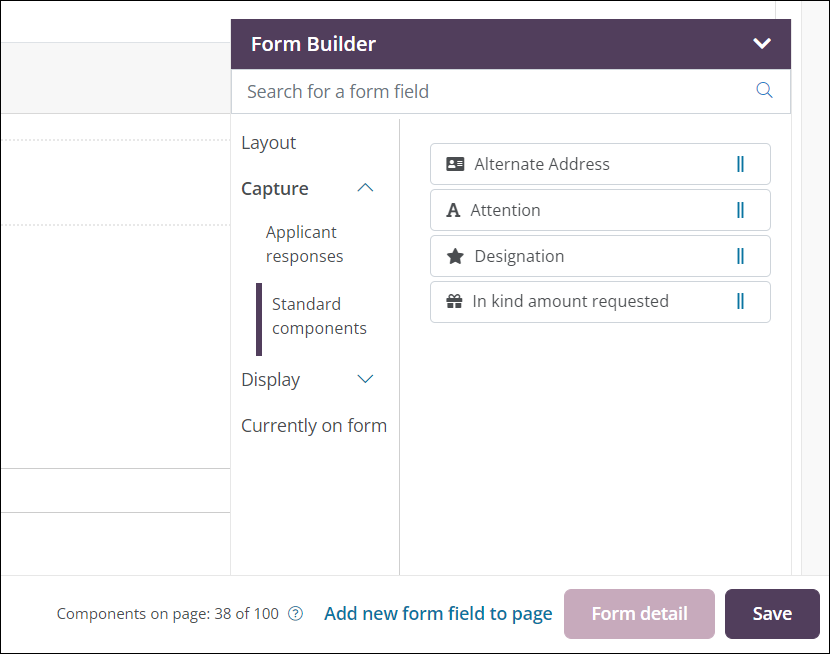The image size is (830, 654).
Task: Click the Designation star icon
Action: 455,256
